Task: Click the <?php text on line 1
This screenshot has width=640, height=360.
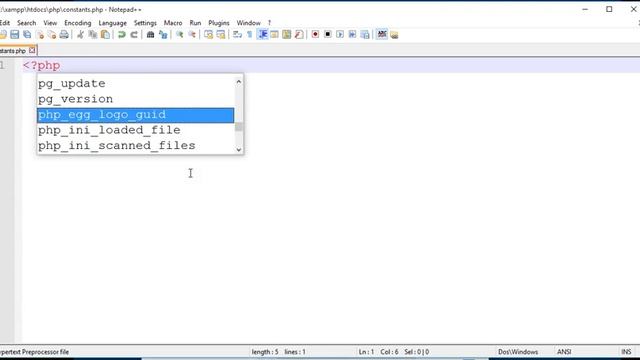Action: tap(42, 65)
